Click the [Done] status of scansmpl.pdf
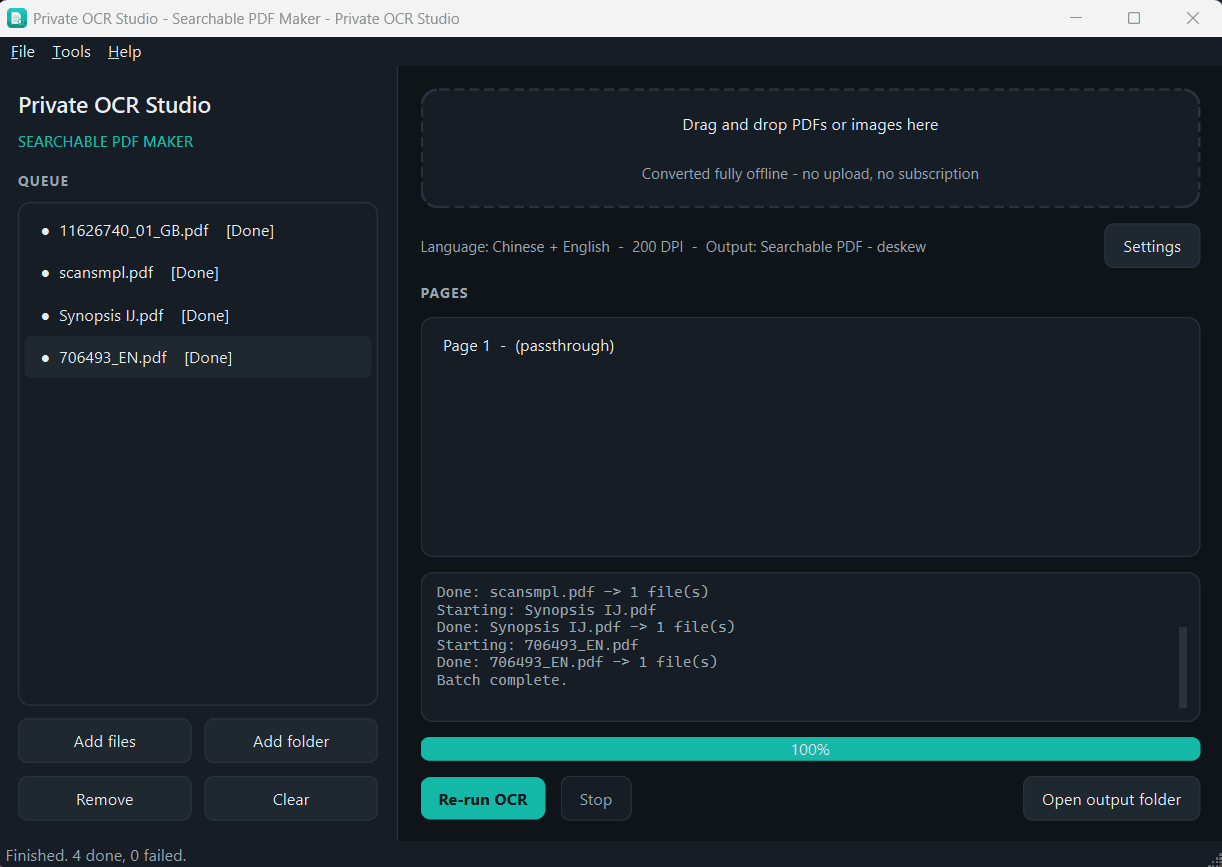 [x=195, y=273]
